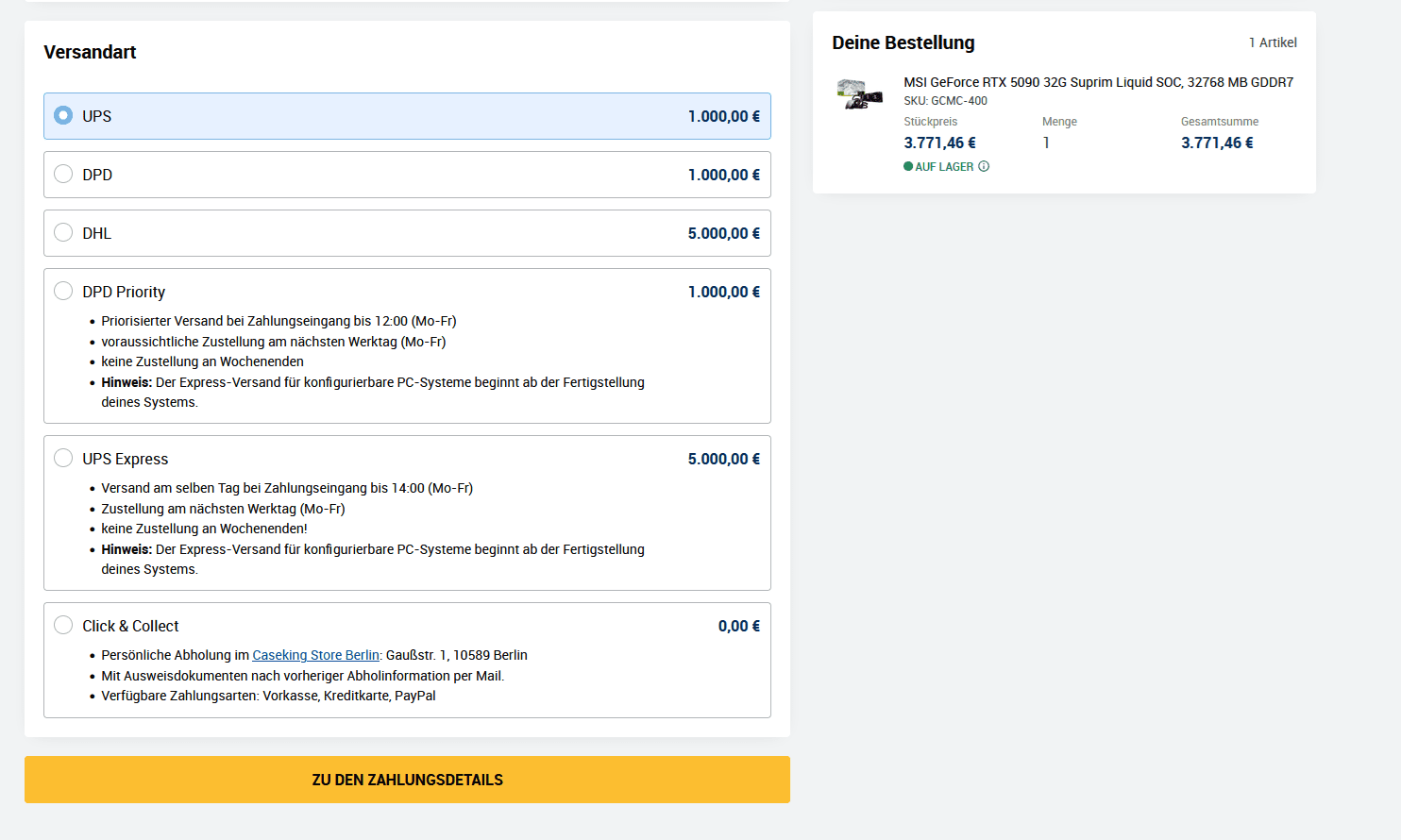This screenshot has height=840, width=1401.
Task: Pick the DPD Priority radio option
Action: click(x=63, y=291)
